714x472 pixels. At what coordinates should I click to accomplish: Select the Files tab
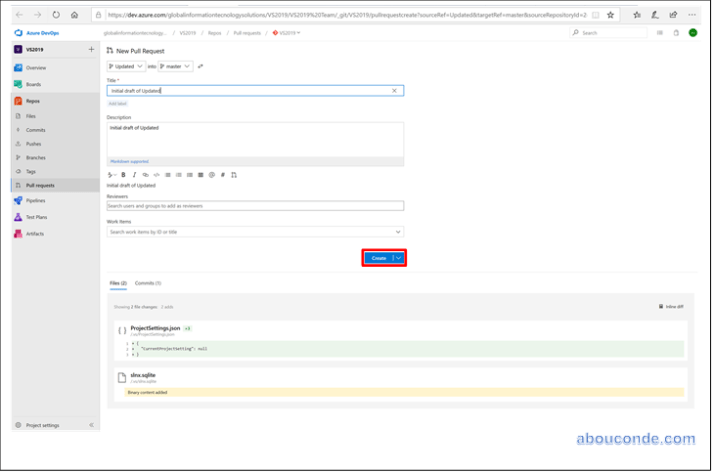[118, 283]
